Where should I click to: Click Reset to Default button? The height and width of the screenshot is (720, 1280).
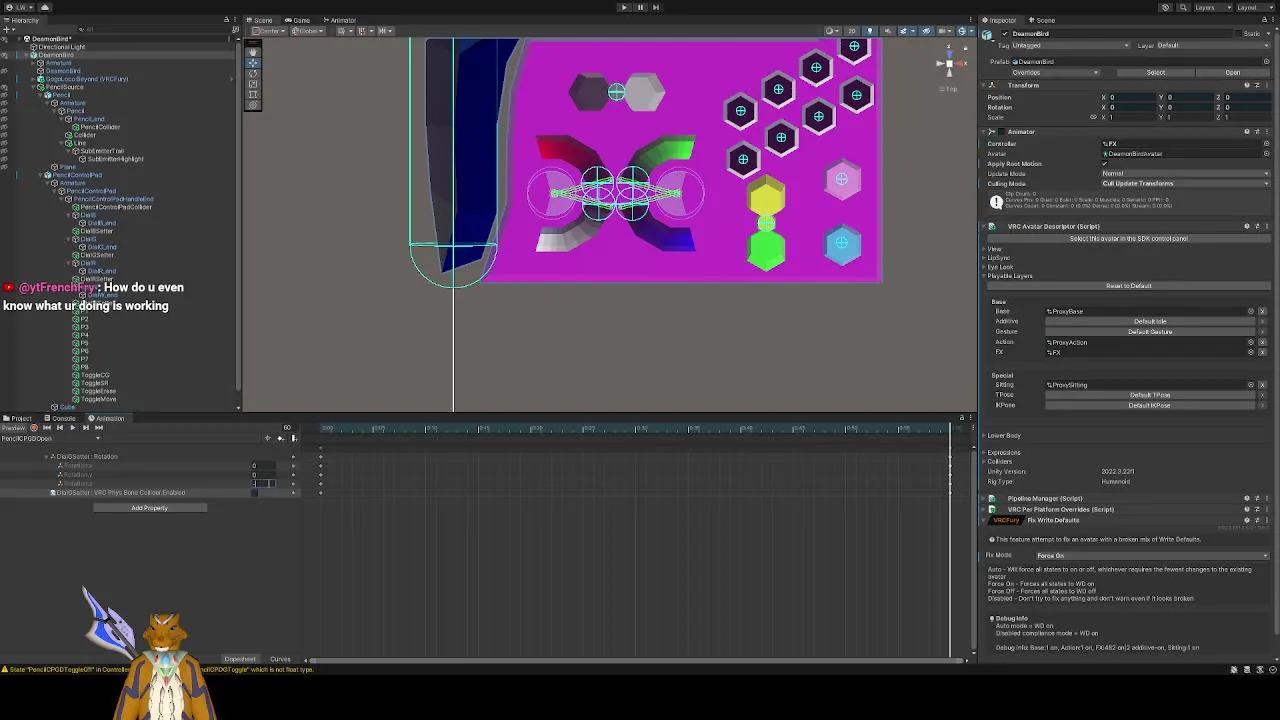(1128, 286)
